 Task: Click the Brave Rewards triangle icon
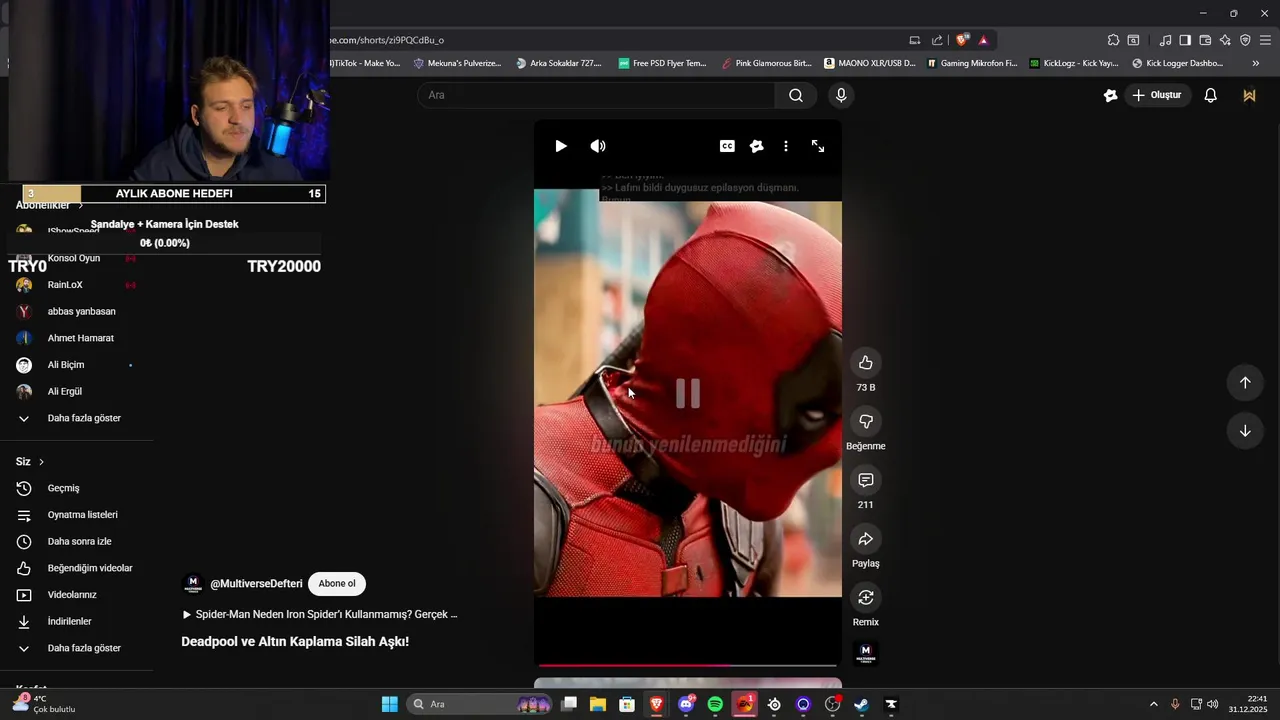coord(984,40)
